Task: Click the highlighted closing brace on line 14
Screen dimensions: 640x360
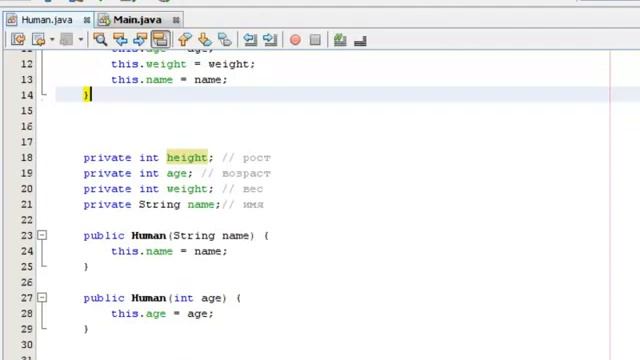Action: point(86,95)
